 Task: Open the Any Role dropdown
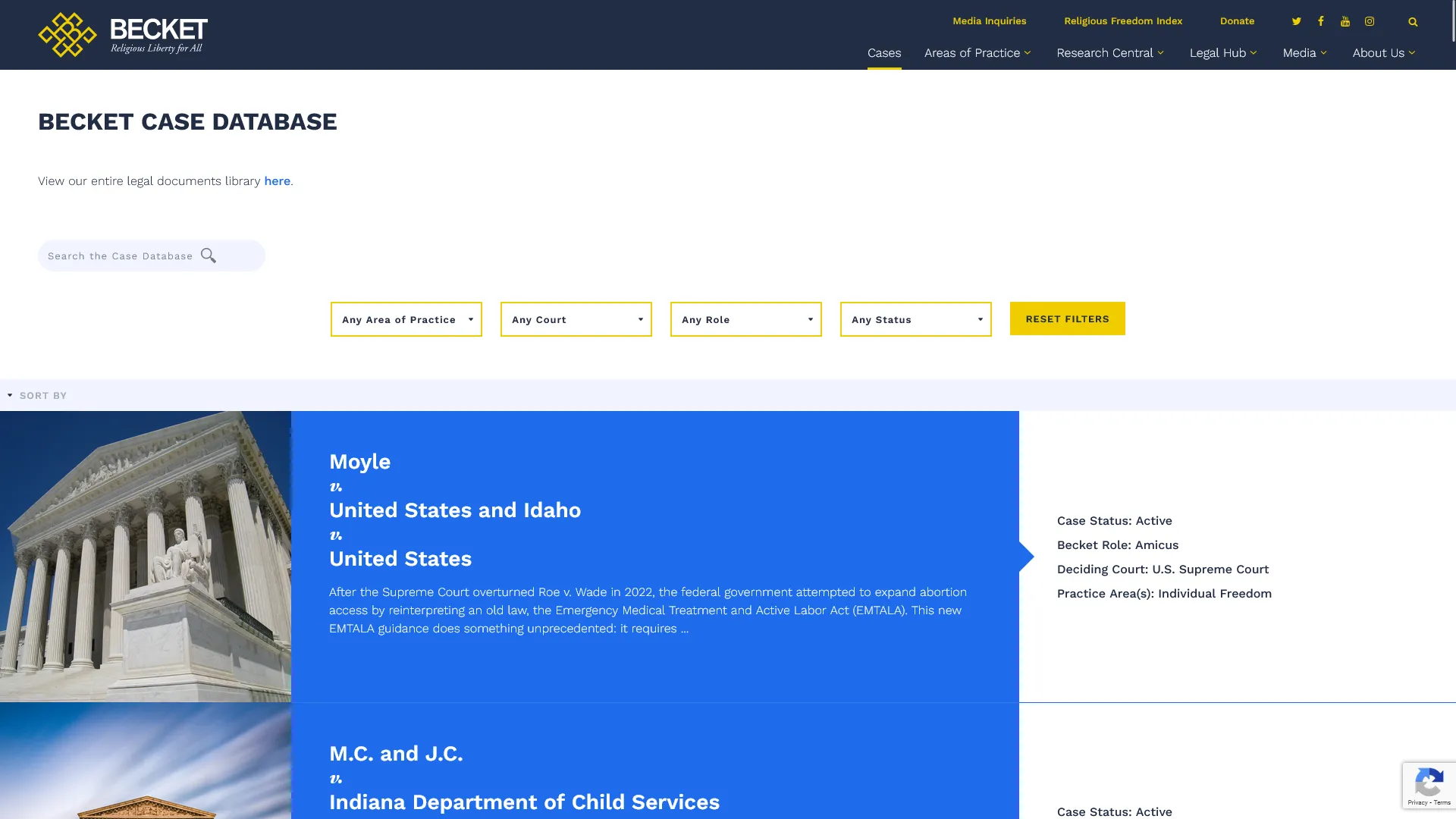(x=745, y=319)
